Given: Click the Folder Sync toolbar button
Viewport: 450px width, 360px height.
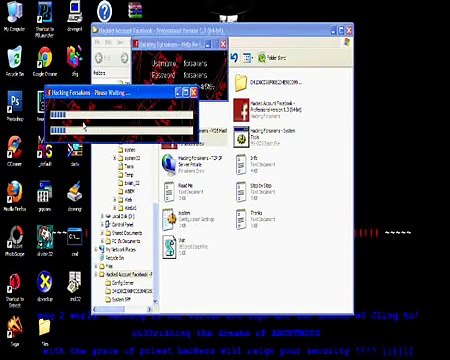Looking at the screenshot, I should tap(272, 58).
